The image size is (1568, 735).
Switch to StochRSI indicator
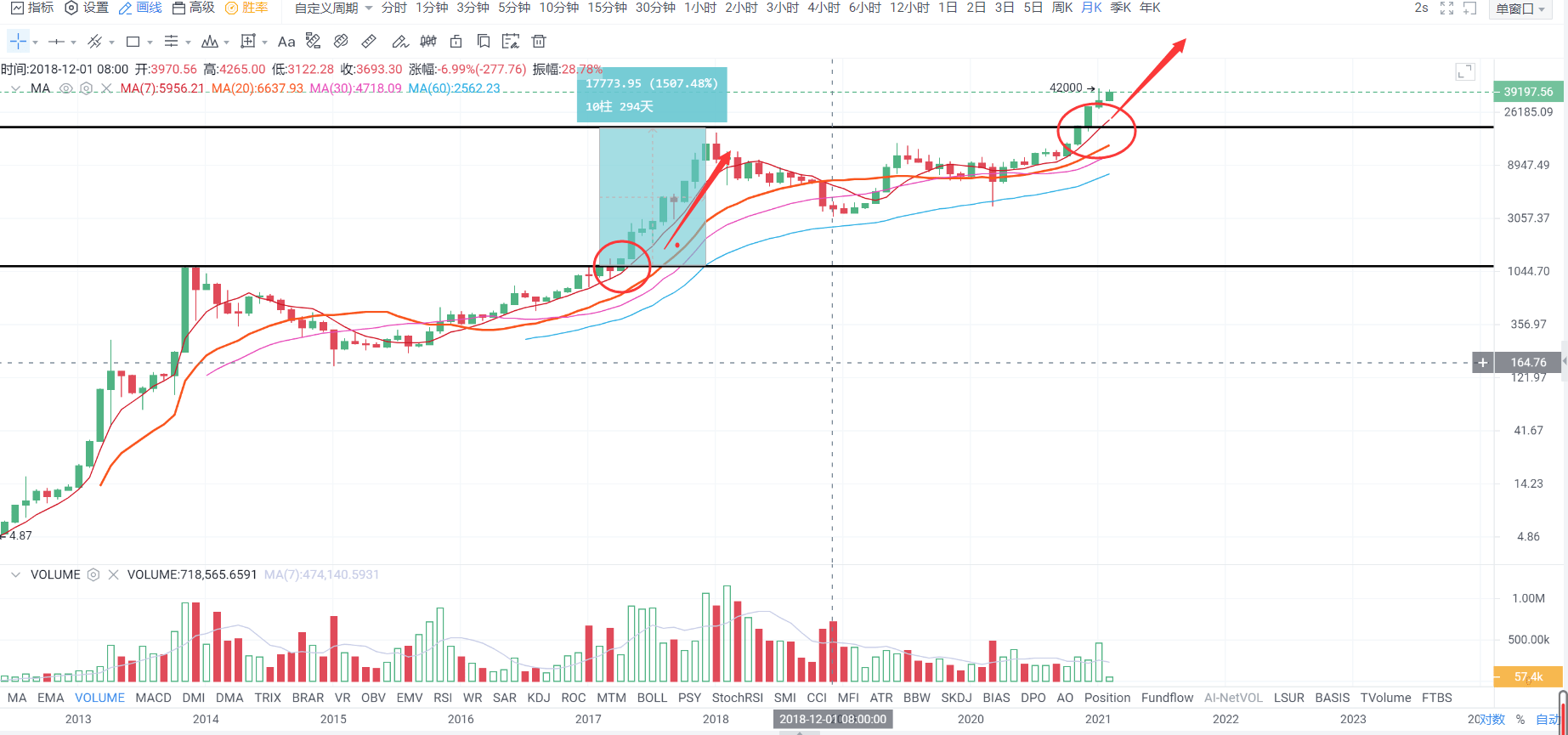[738, 698]
